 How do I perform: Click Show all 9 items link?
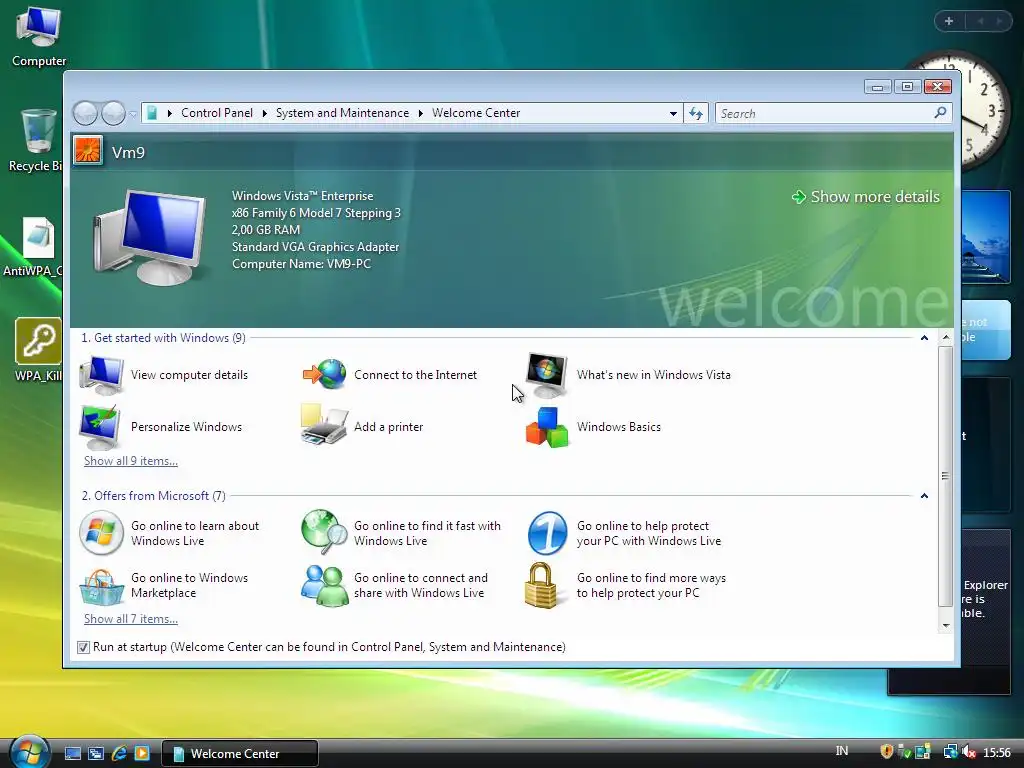tap(131, 461)
